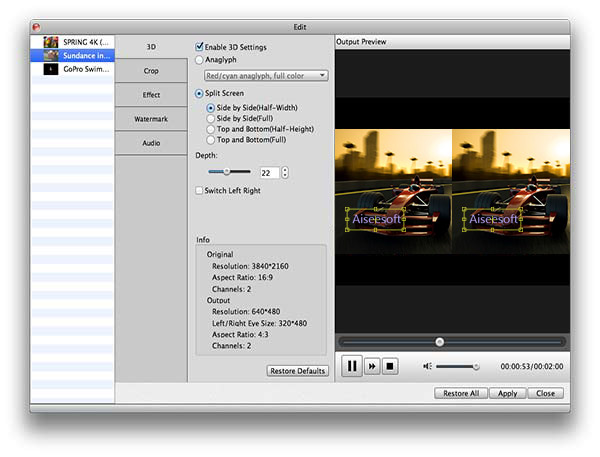The image size is (600, 457).
Task: Disable the Enable 3D Settings checkbox
Action: point(199,47)
